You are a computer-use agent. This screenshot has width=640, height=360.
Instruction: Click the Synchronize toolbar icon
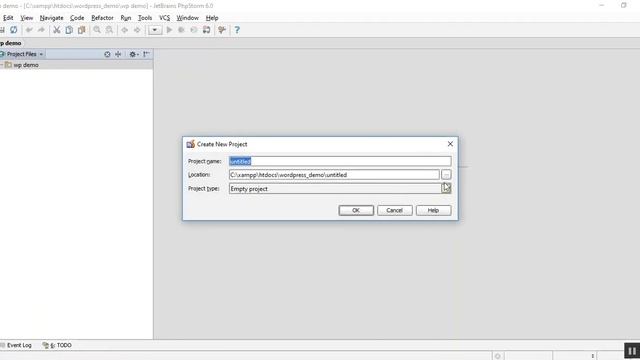click(13, 30)
